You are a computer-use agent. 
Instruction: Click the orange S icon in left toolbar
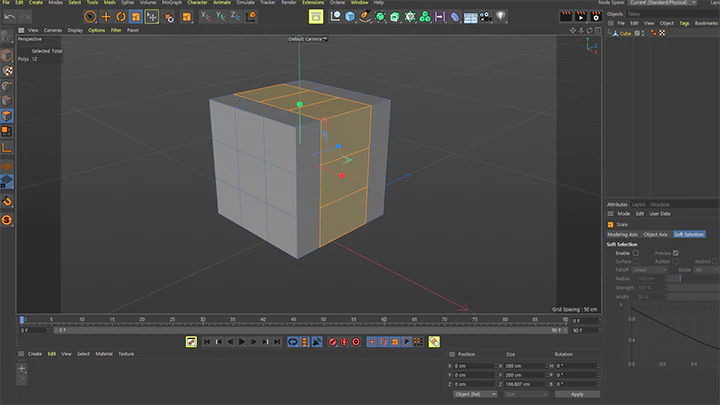click(7, 220)
